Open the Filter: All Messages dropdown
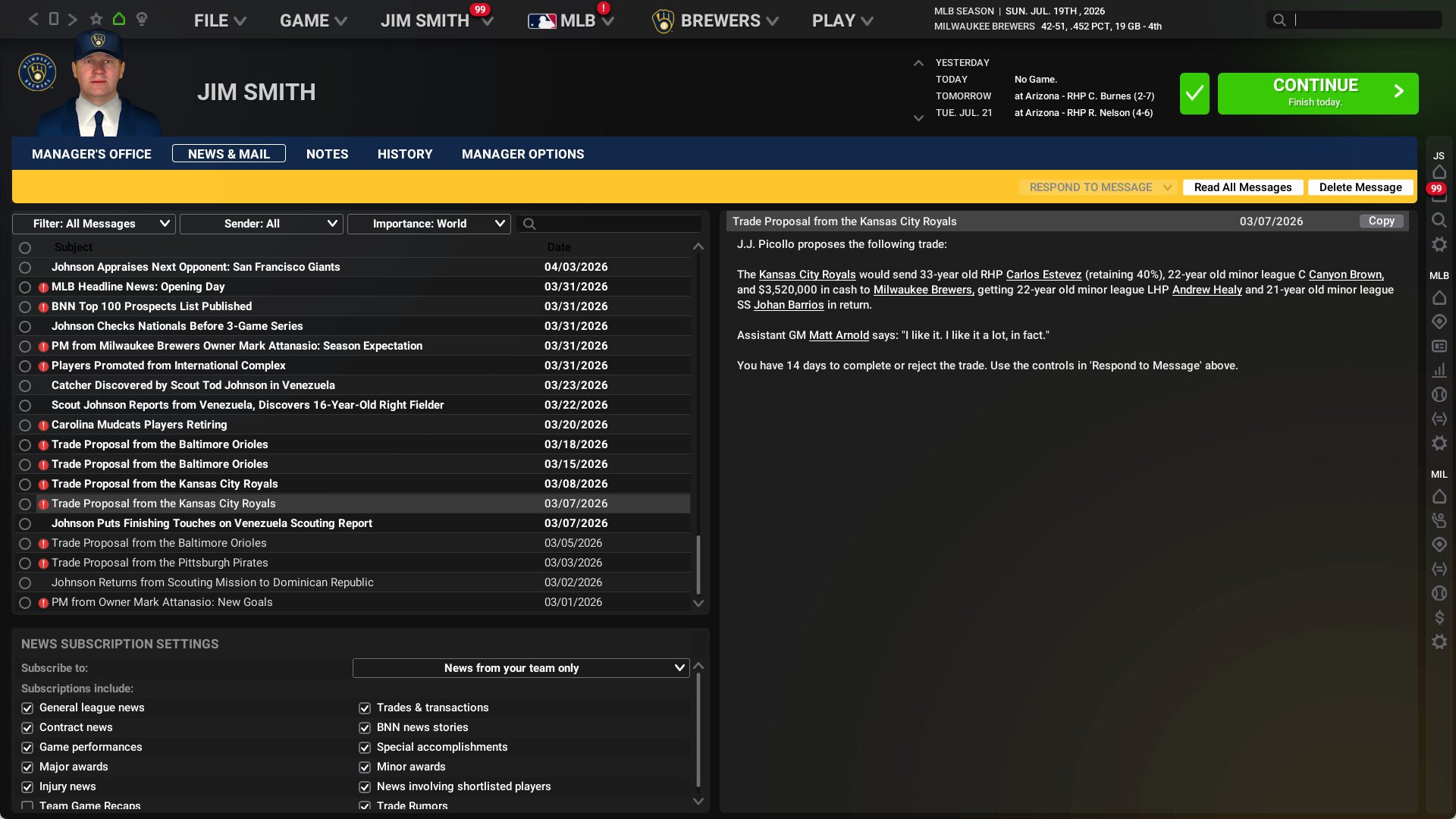Viewport: 1456px width, 819px height. click(x=93, y=224)
